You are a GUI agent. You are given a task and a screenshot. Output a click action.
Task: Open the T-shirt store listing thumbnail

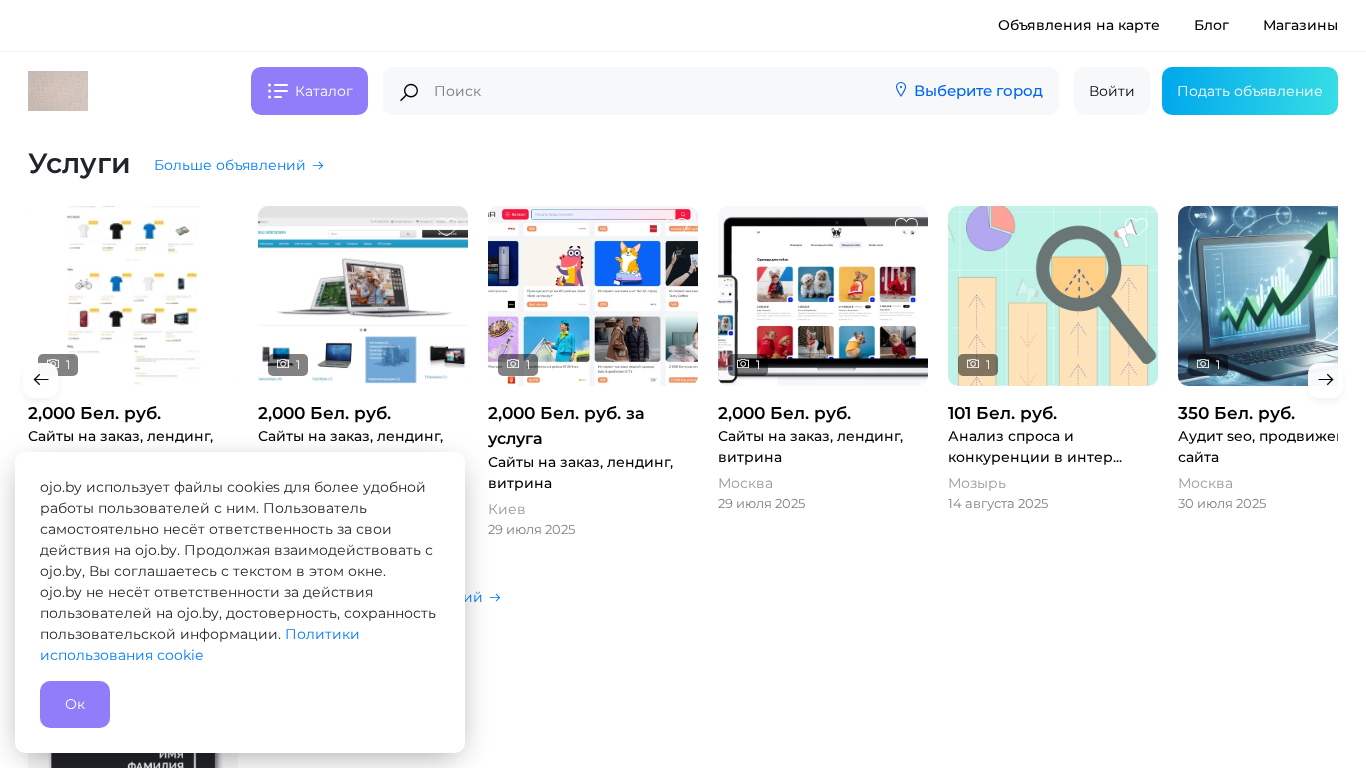[x=133, y=296]
